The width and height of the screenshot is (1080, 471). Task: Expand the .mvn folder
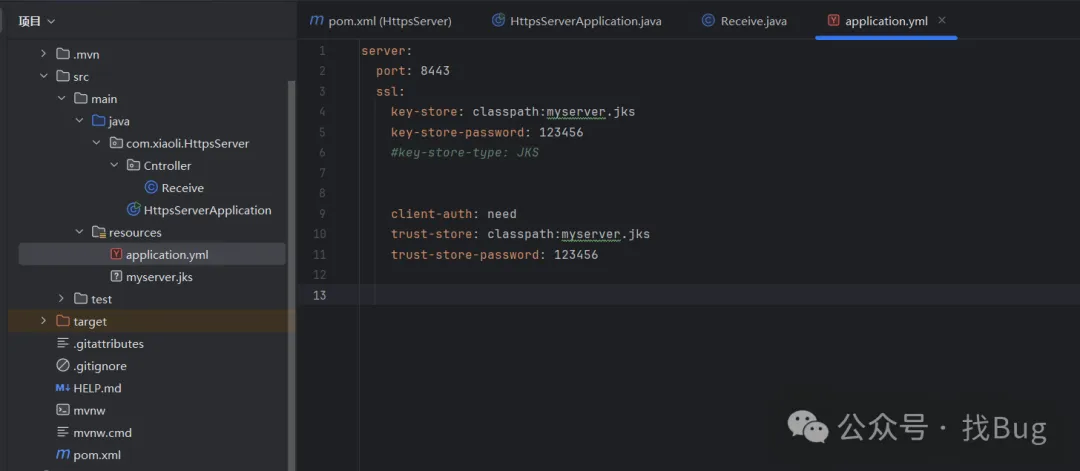point(43,54)
